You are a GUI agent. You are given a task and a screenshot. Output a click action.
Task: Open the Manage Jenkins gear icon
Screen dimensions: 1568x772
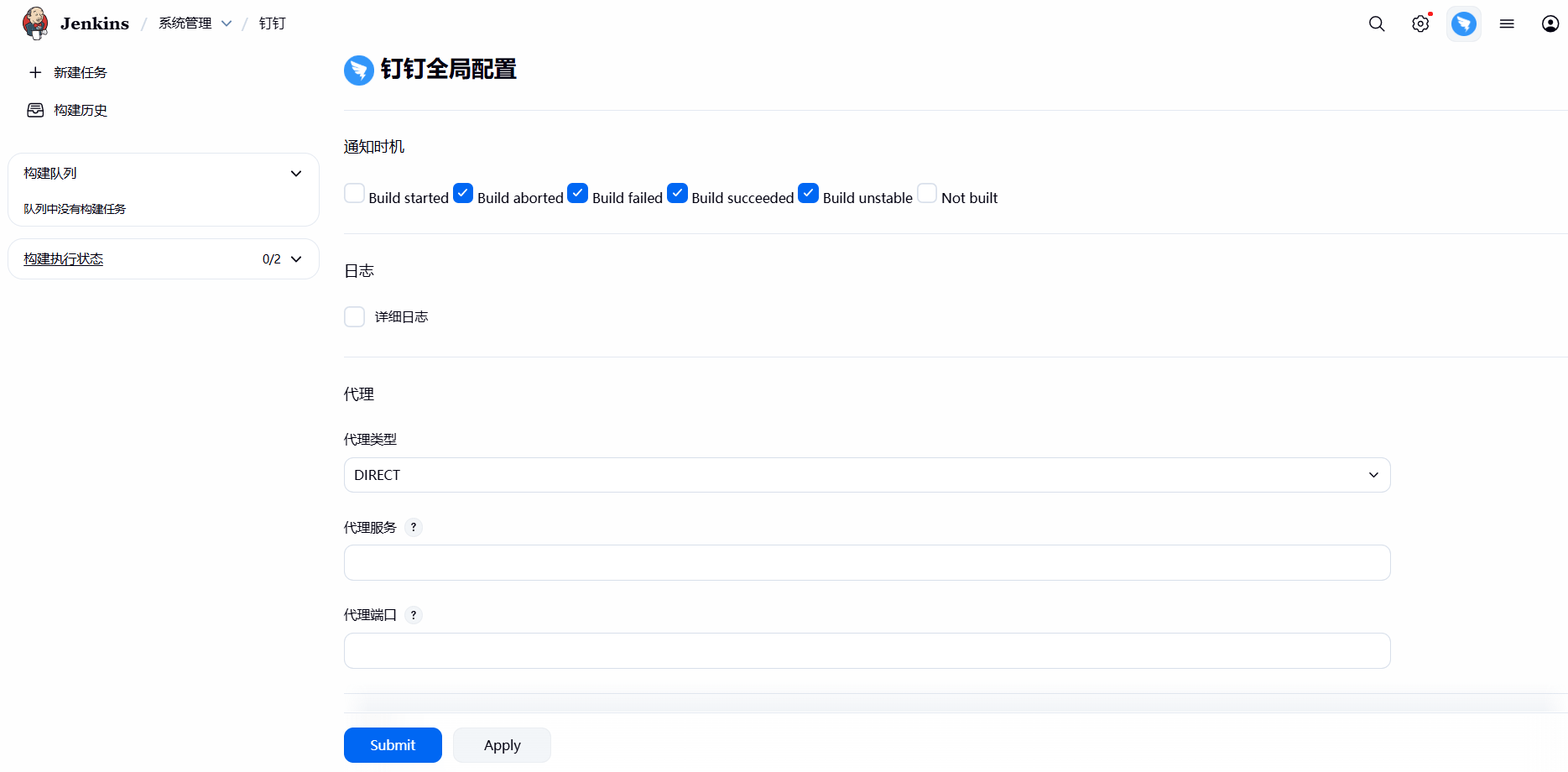(1420, 23)
